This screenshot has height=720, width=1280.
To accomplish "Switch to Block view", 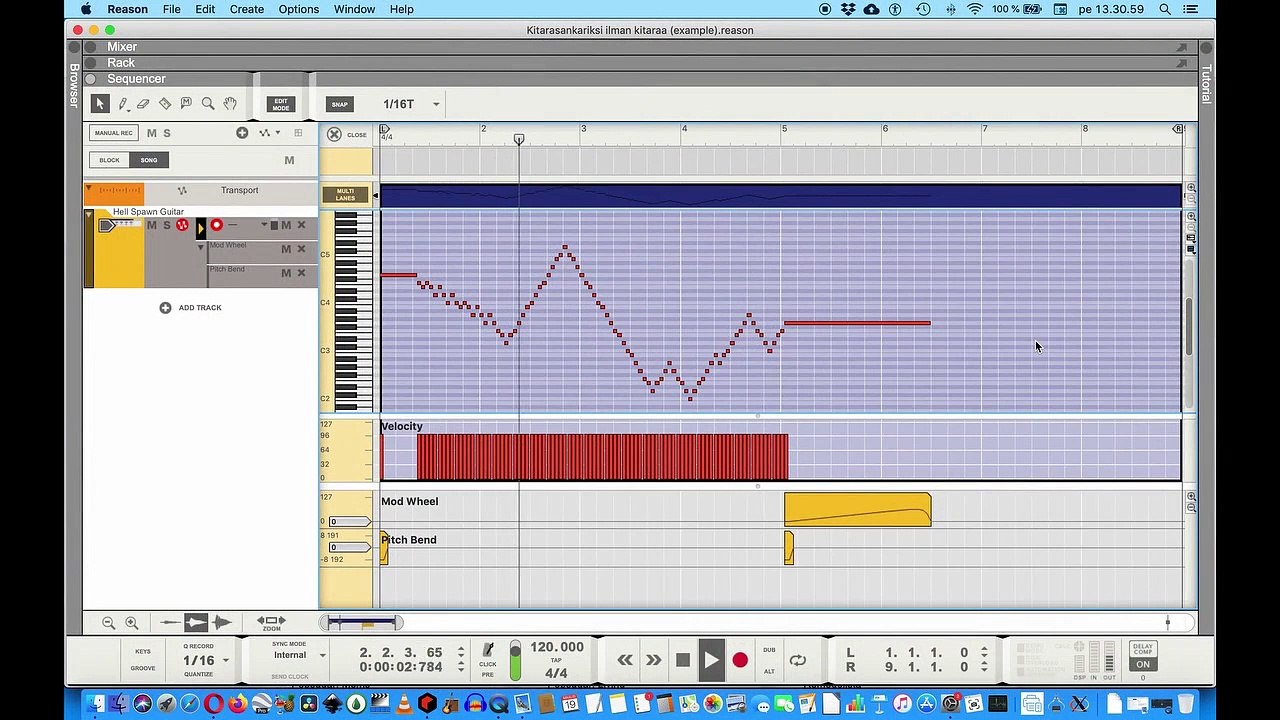I will pos(109,160).
